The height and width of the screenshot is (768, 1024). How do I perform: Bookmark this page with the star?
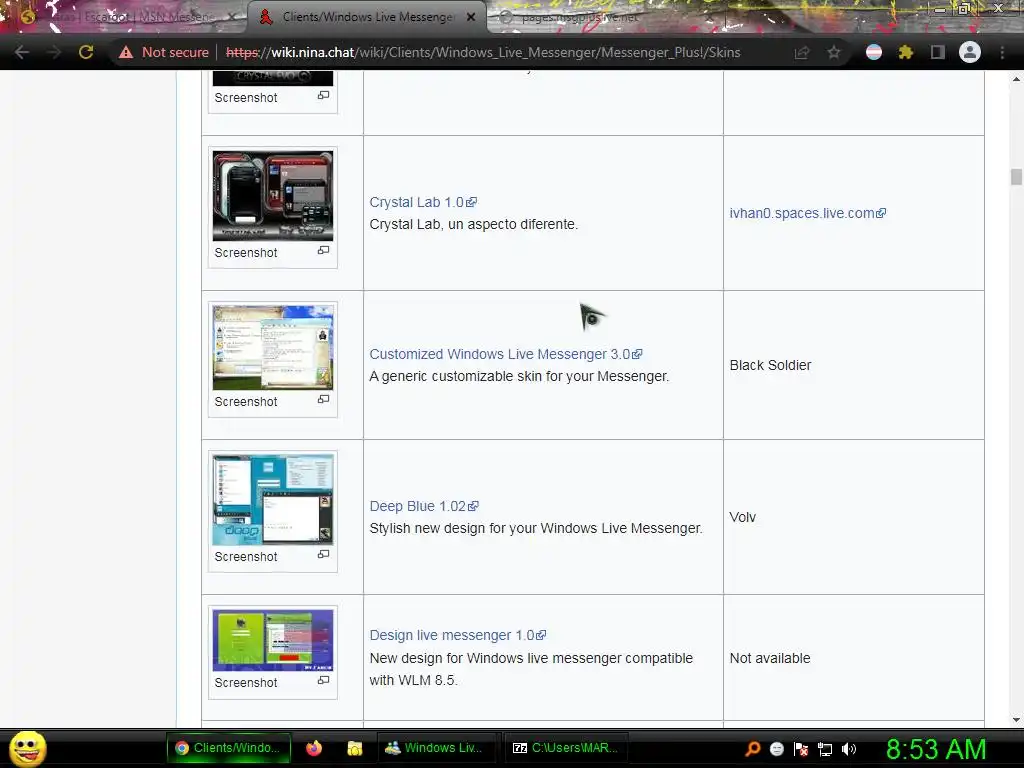tap(834, 52)
